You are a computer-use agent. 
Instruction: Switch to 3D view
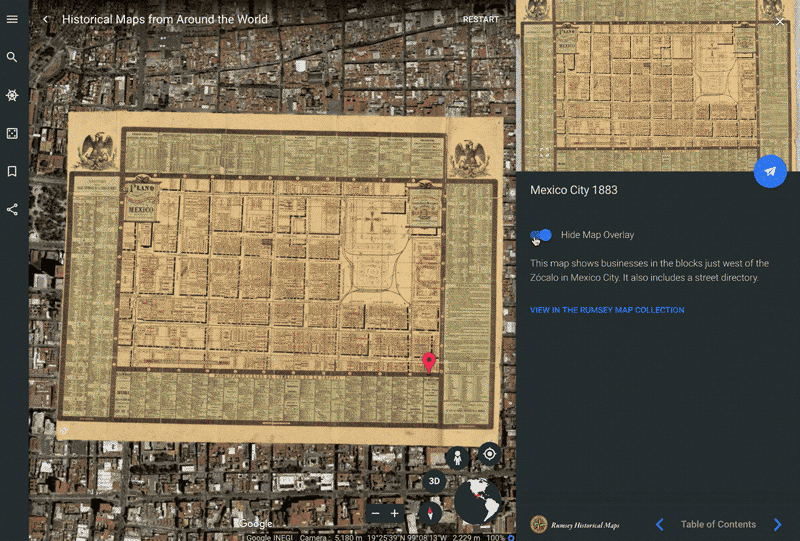(x=434, y=481)
